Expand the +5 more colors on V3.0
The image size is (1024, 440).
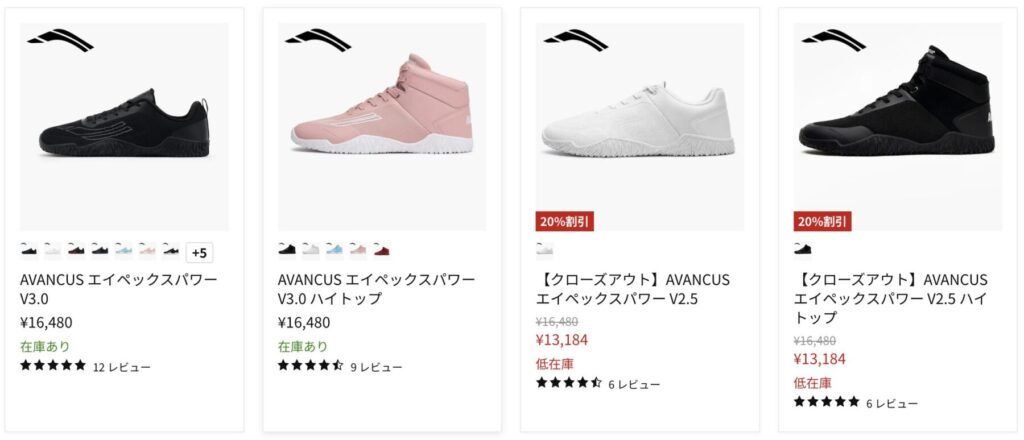pos(199,253)
